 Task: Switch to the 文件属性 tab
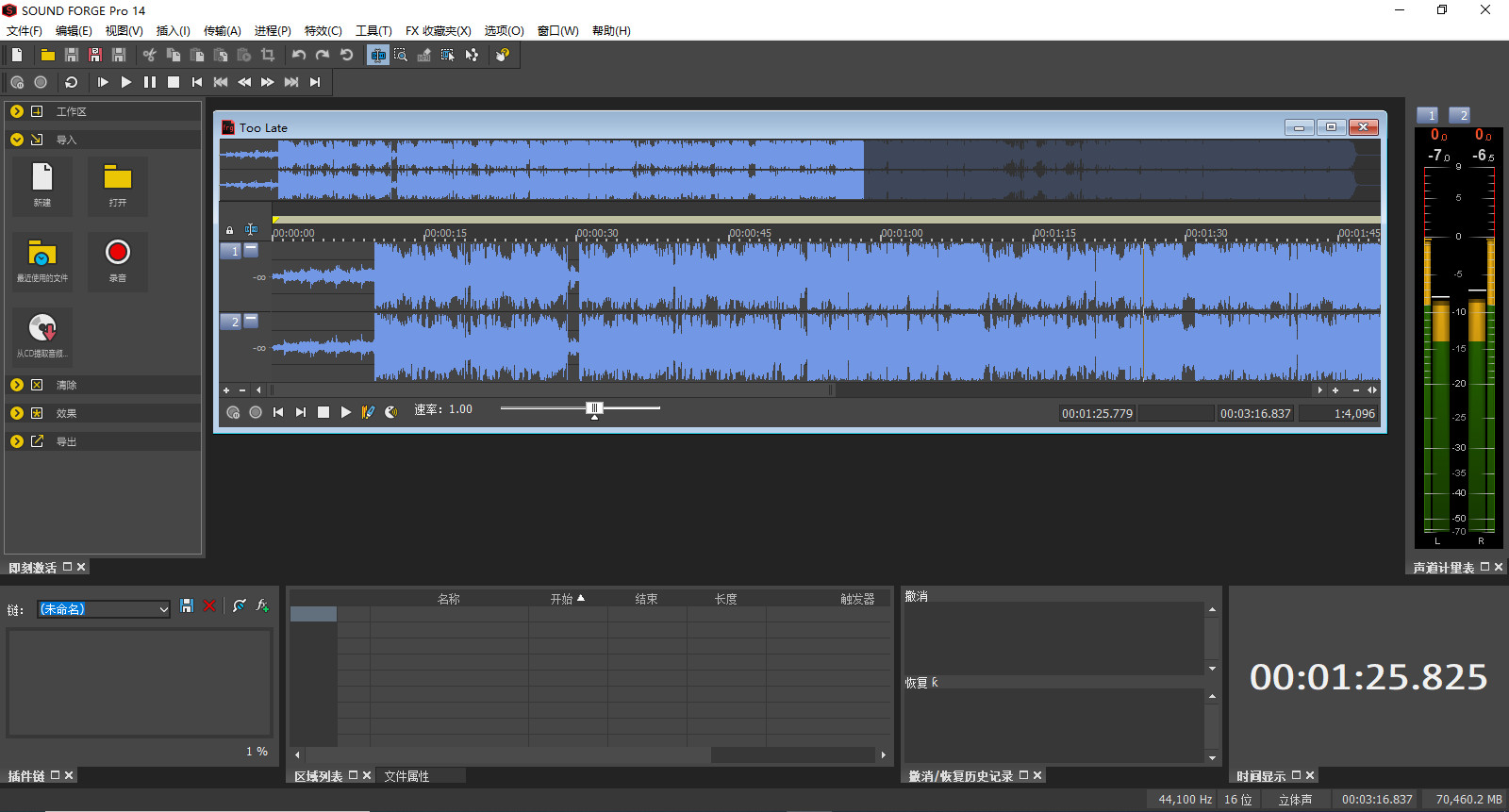coord(406,776)
